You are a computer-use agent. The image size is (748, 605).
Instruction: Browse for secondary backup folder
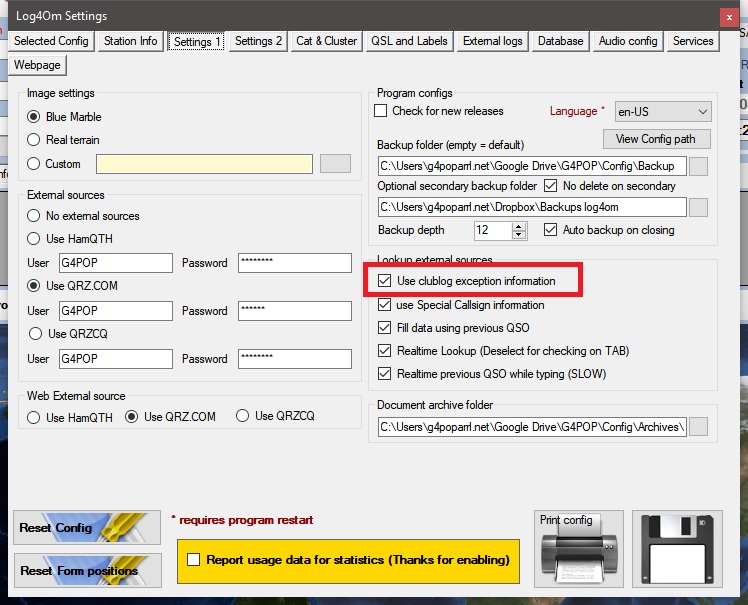[698, 208]
